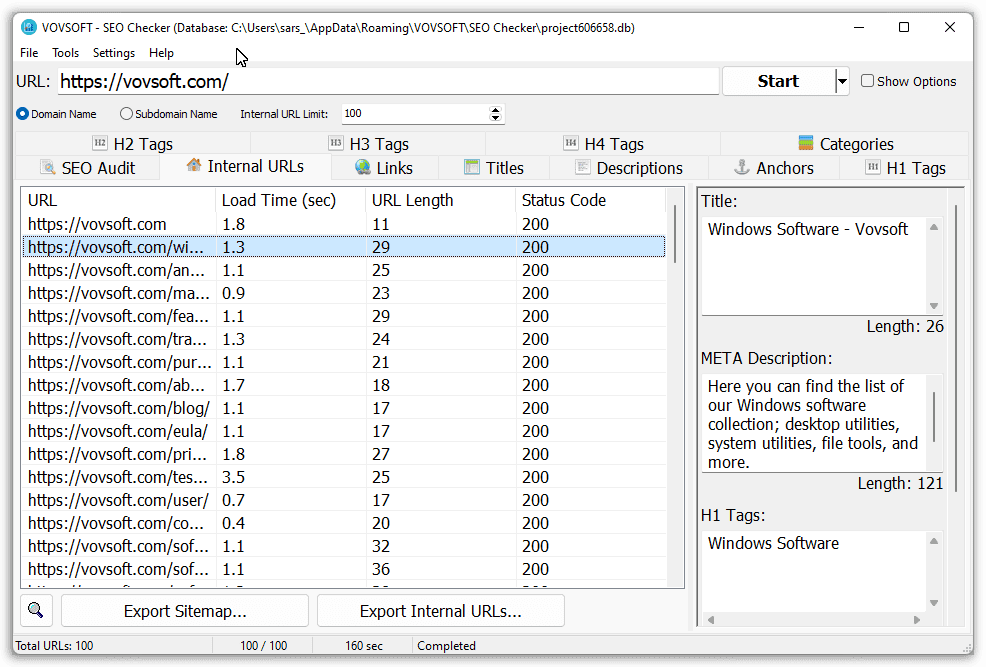986x667 pixels.
Task: Select the https://vovsoft.com/user/ row
Action: tap(344, 500)
